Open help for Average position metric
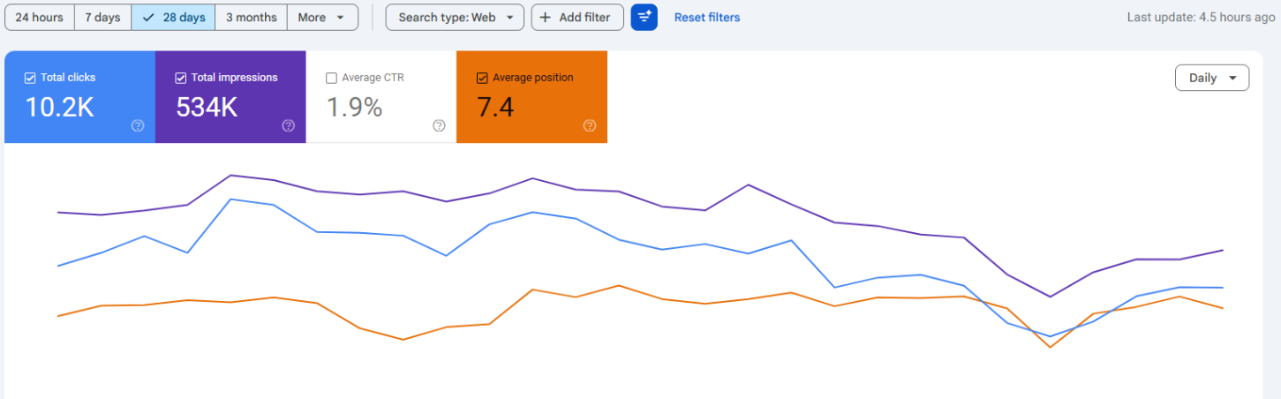 [x=590, y=126]
